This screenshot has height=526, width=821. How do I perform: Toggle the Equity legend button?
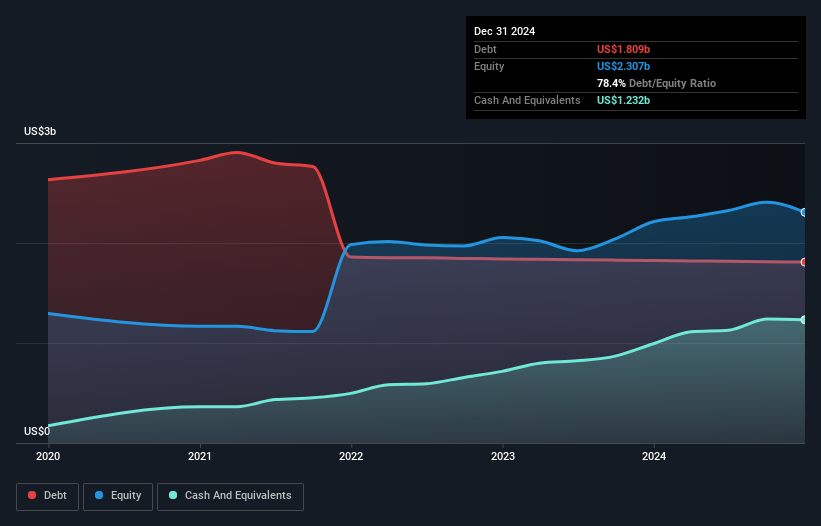pos(118,496)
